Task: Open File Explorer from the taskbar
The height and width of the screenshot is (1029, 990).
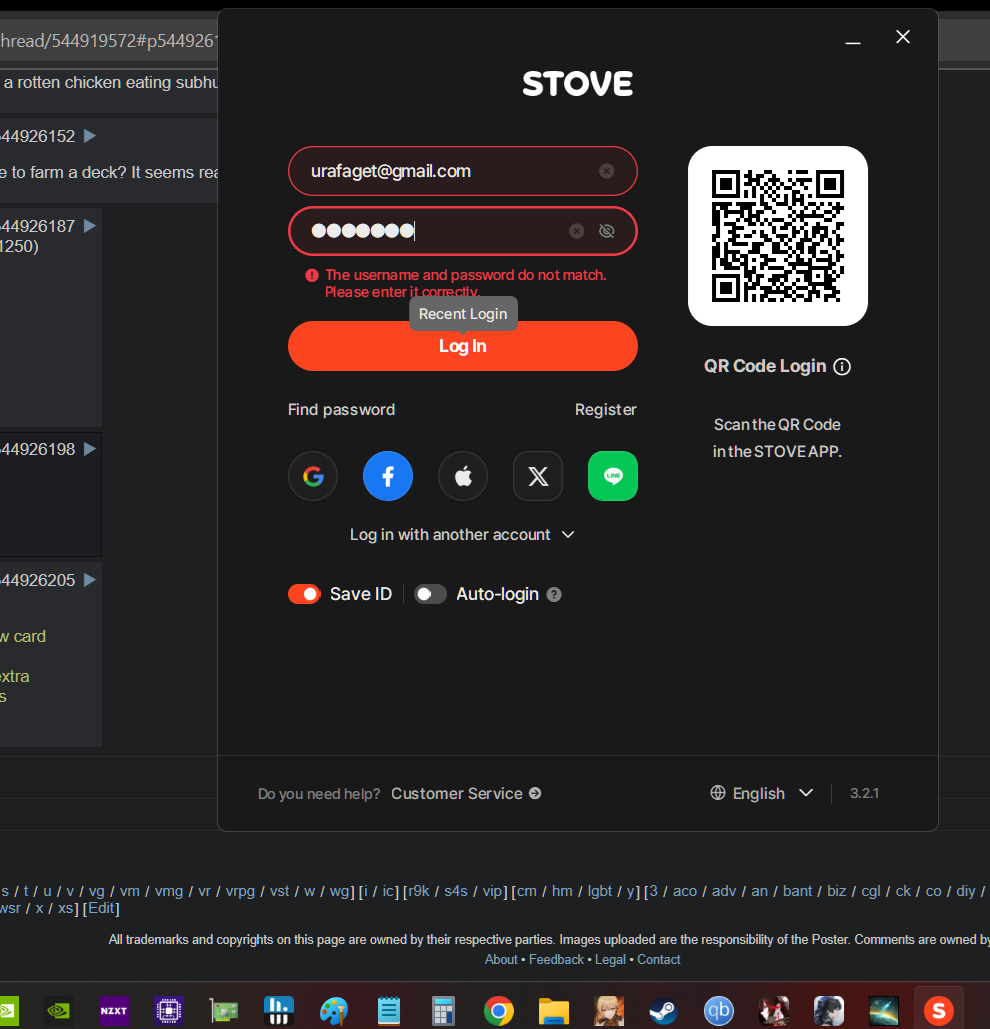Action: [554, 1011]
